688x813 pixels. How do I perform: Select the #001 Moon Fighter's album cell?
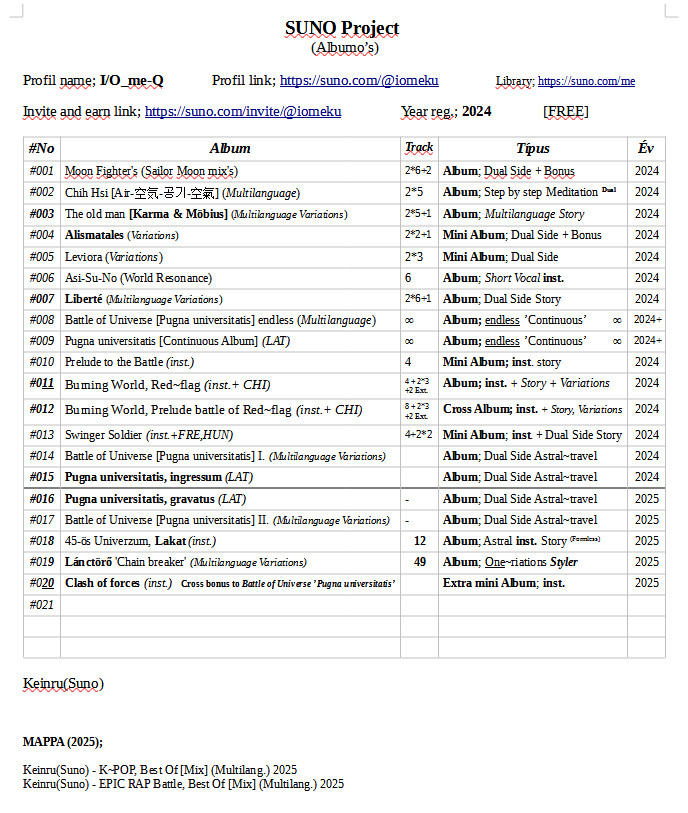point(230,171)
